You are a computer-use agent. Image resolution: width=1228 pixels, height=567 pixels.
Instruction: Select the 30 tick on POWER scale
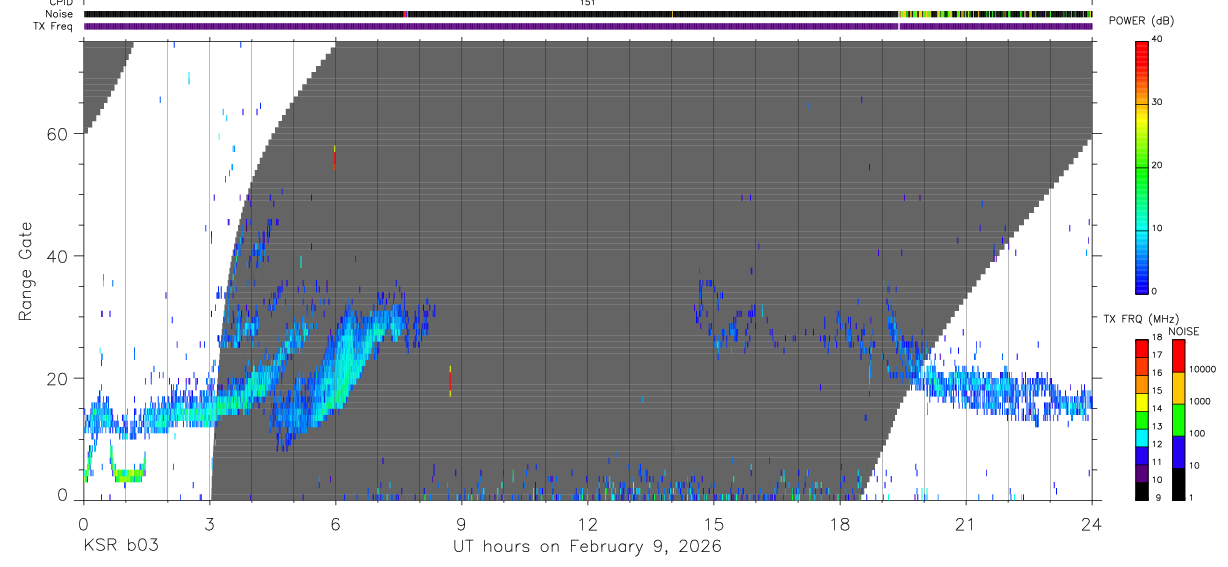[x=1158, y=103]
